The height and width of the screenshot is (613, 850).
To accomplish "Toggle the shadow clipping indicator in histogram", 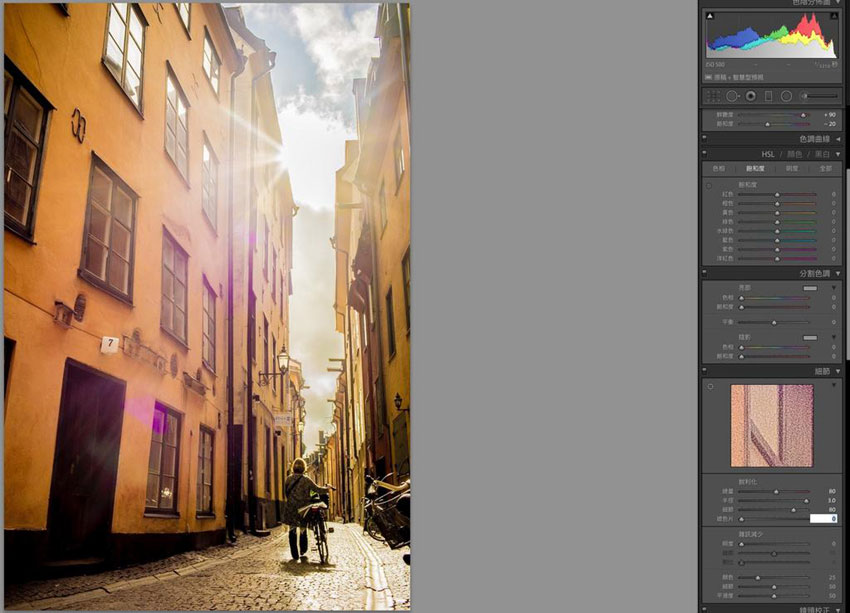I will 710,17.
